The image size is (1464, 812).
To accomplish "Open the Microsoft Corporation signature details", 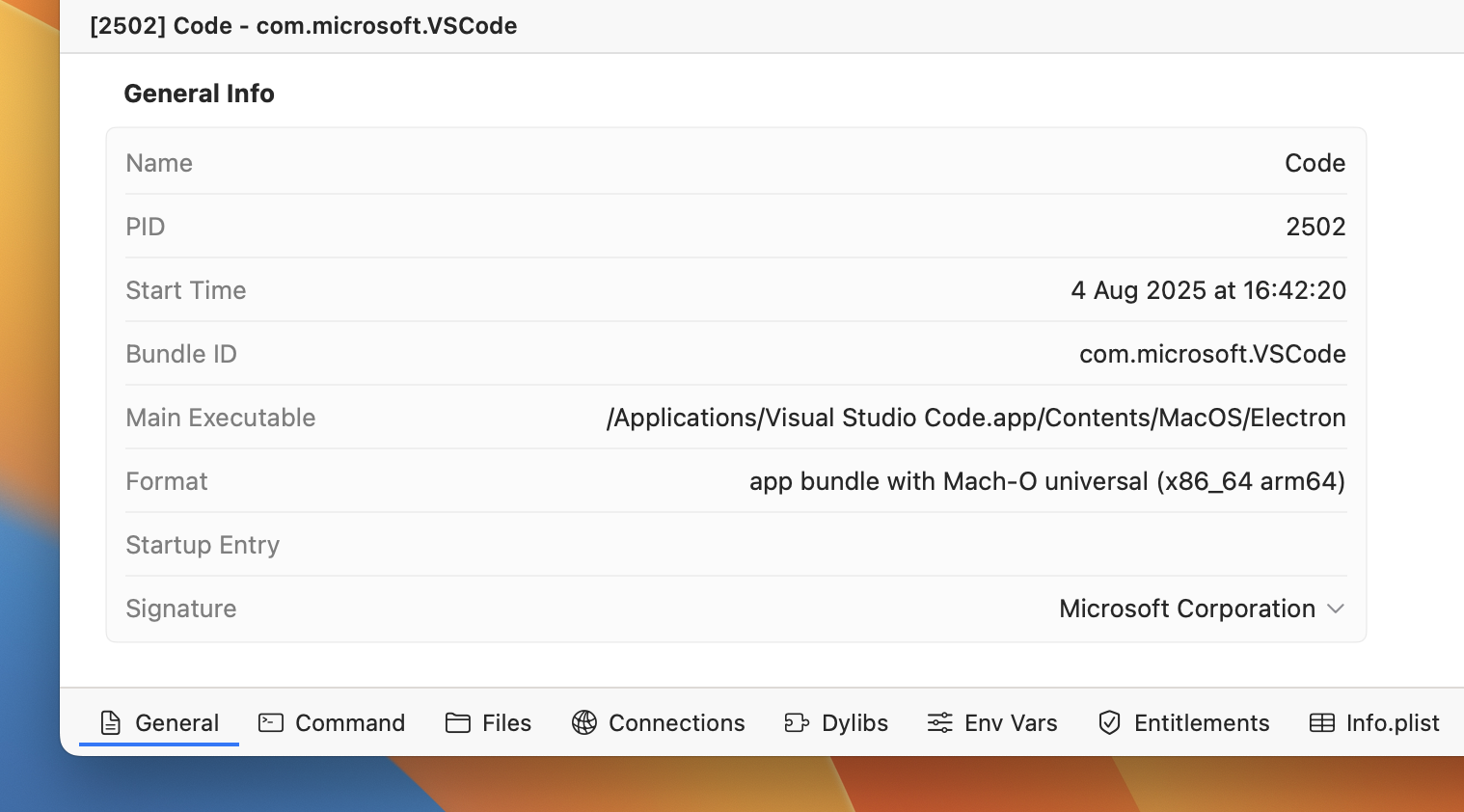I will tap(1186, 609).
